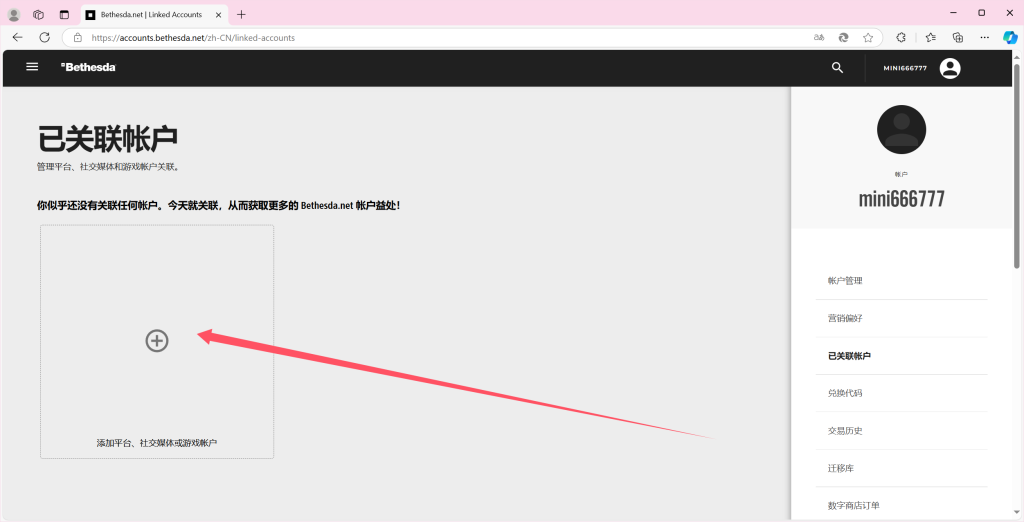Toggle the vertical tabs icon

pyautogui.click(x=64, y=14)
